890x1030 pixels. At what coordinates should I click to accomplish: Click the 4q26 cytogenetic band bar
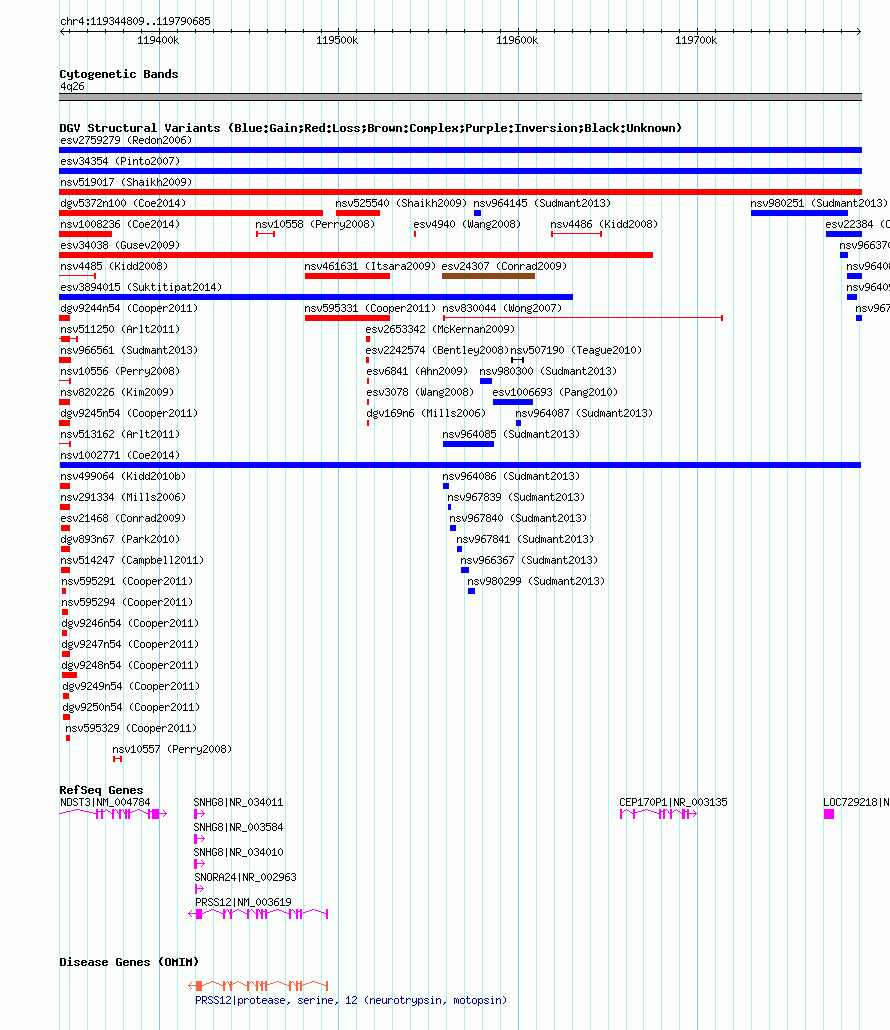click(460, 97)
